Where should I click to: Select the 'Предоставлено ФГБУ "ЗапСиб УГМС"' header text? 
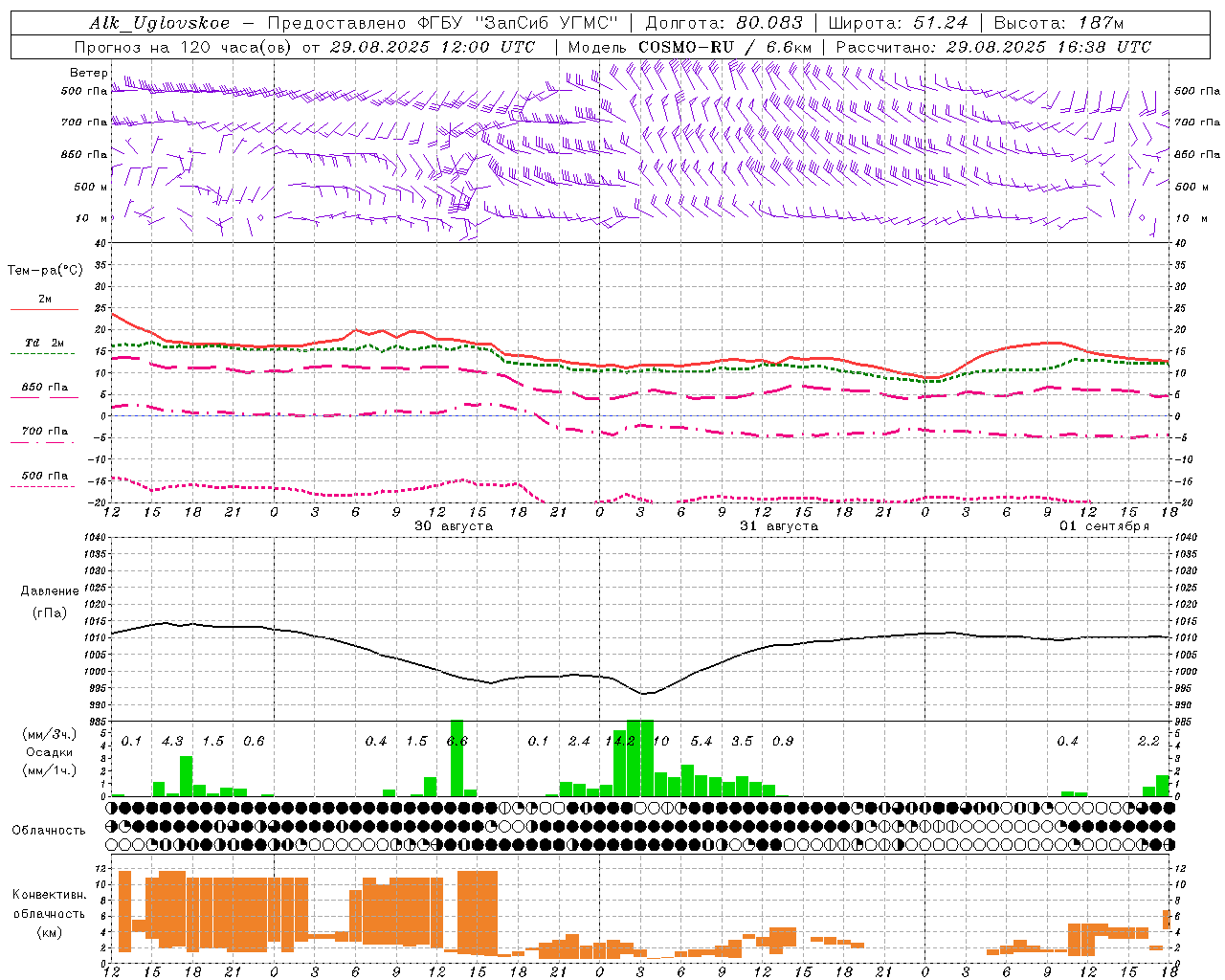click(x=443, y=23)
